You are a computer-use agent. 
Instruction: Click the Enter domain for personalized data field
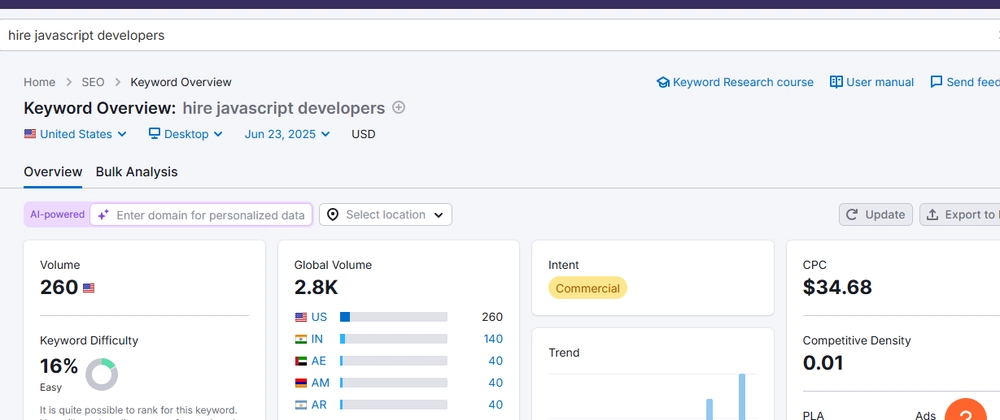point(201,215)
